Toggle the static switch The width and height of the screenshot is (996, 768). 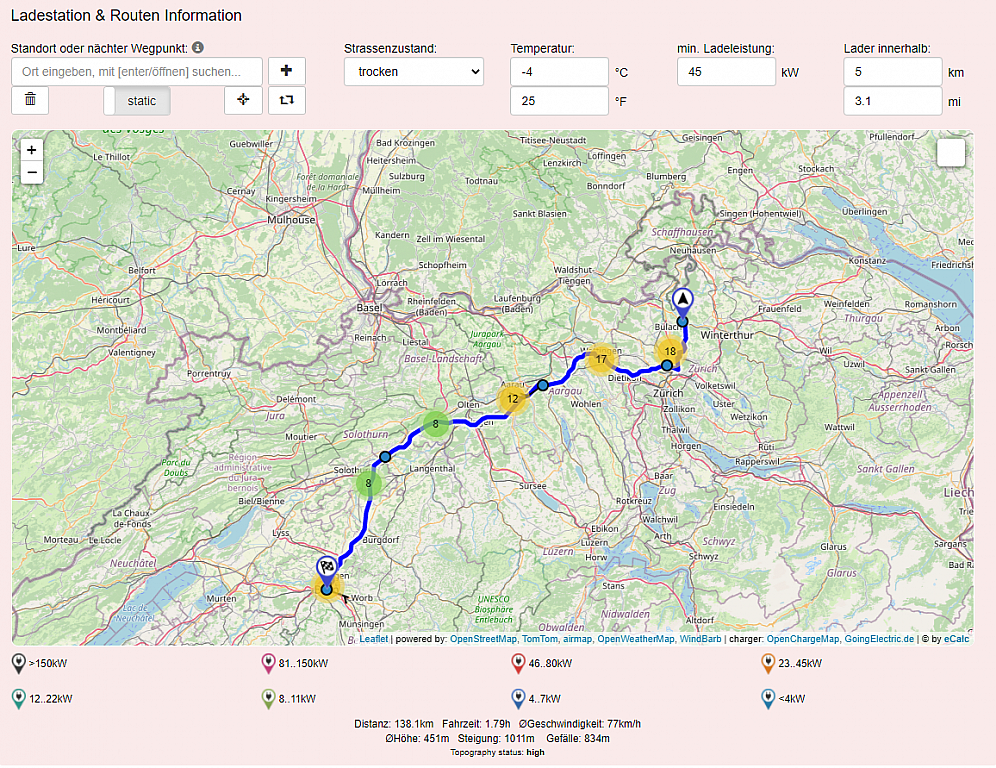tap(137, 100)
